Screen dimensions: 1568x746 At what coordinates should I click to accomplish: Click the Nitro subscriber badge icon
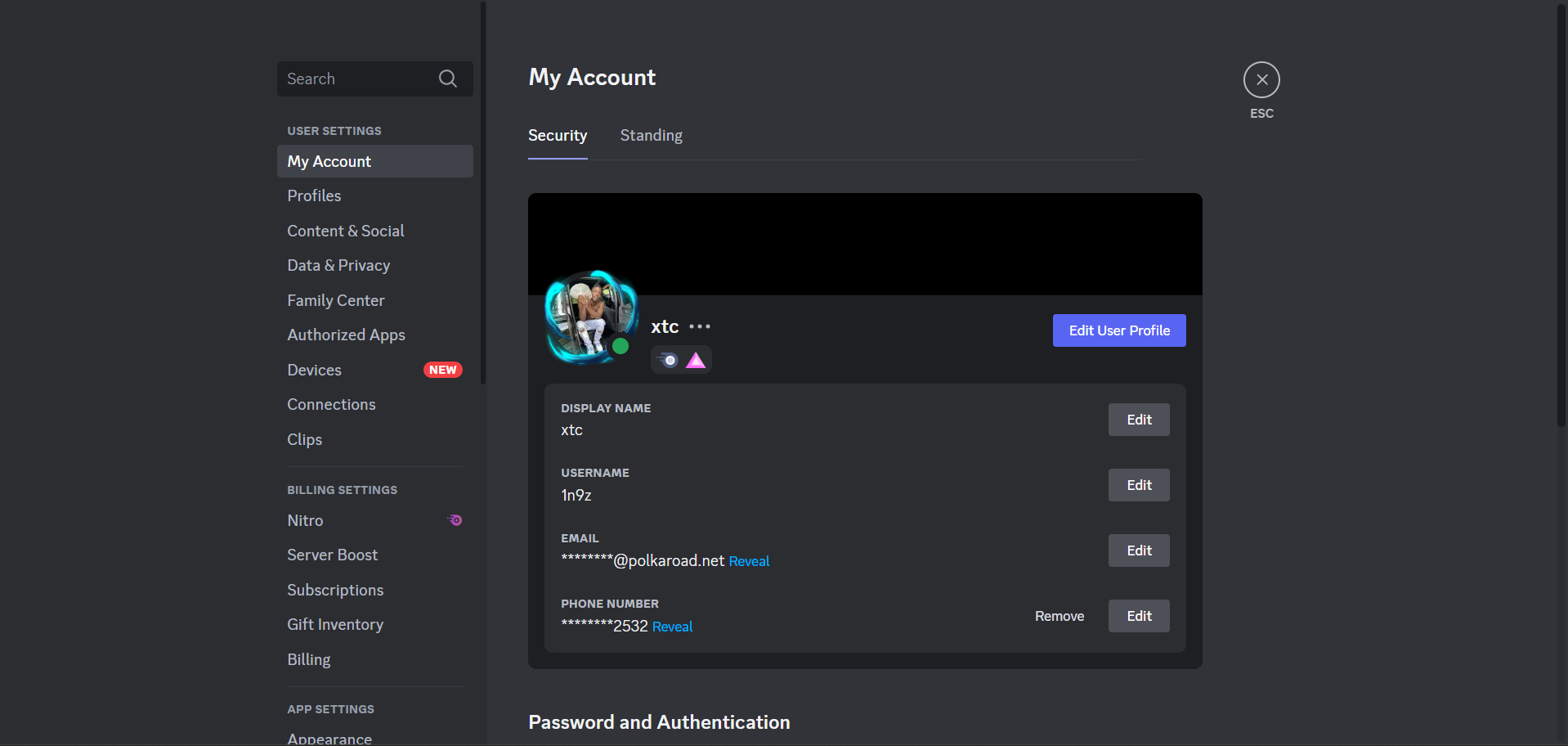coord(668,360)
